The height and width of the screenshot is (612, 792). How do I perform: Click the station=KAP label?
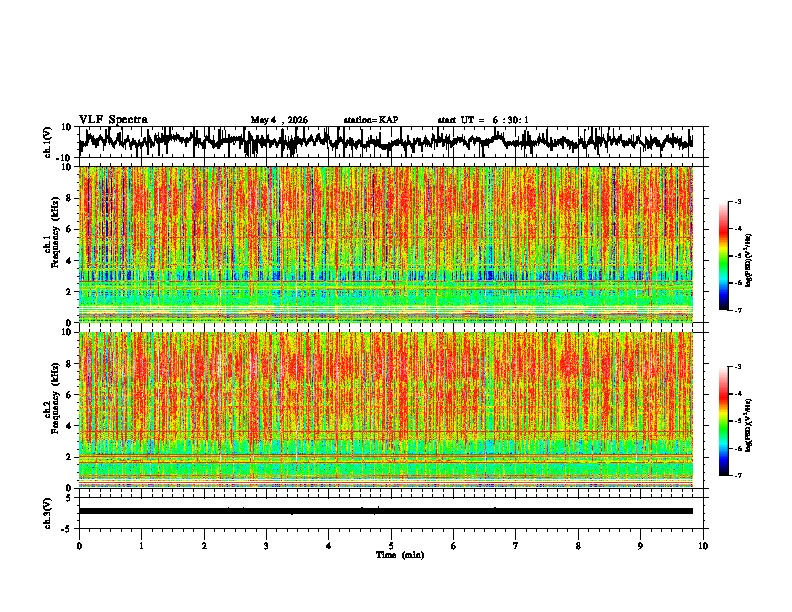[371, 120]
